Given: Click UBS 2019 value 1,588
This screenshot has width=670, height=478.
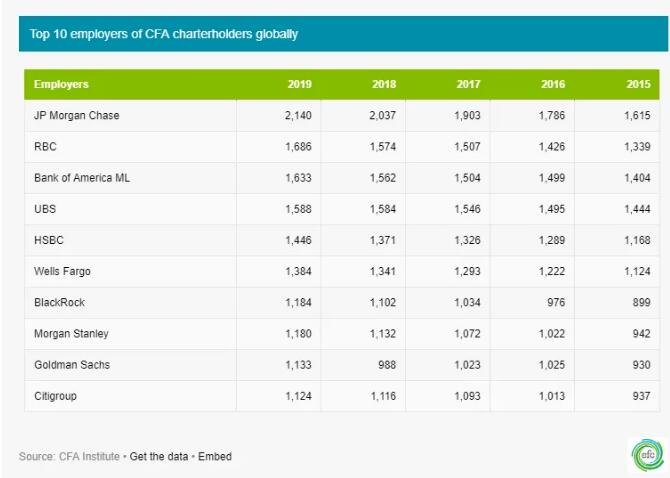Looking at the screenshot, I should tap(298, 209).
